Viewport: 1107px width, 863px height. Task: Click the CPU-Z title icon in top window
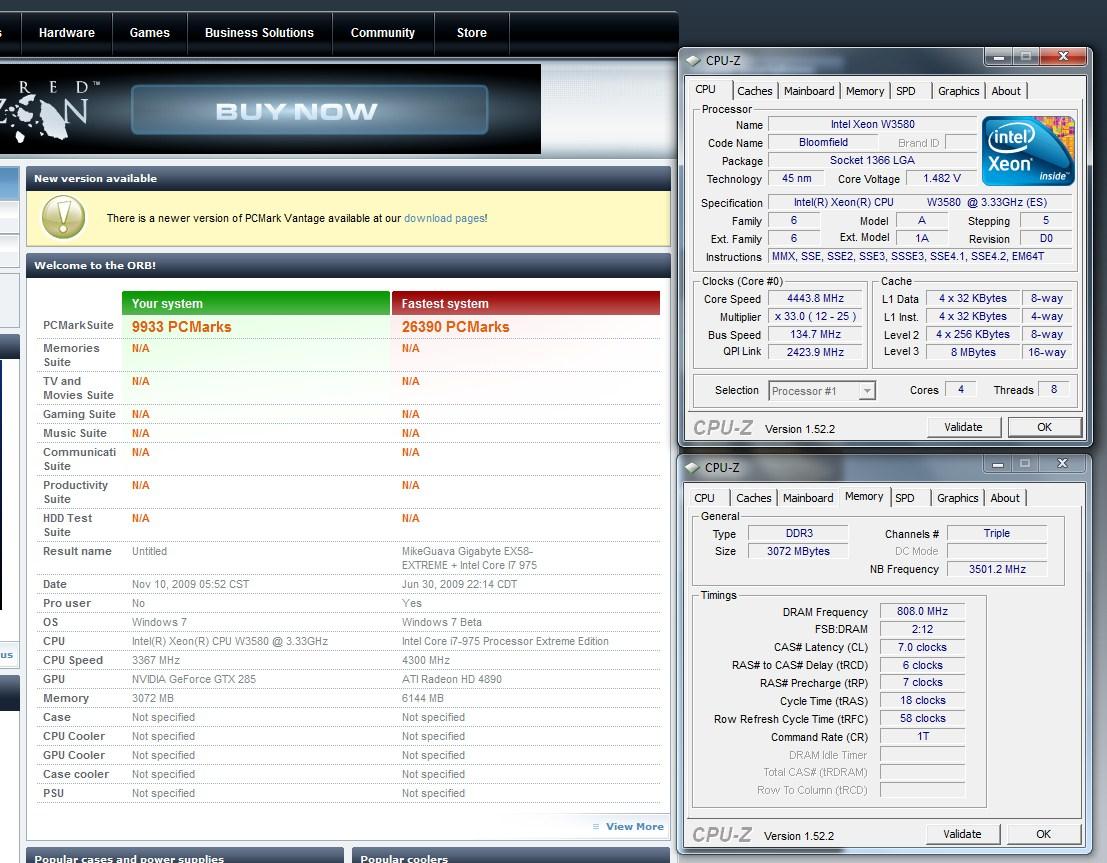[693, 61]
